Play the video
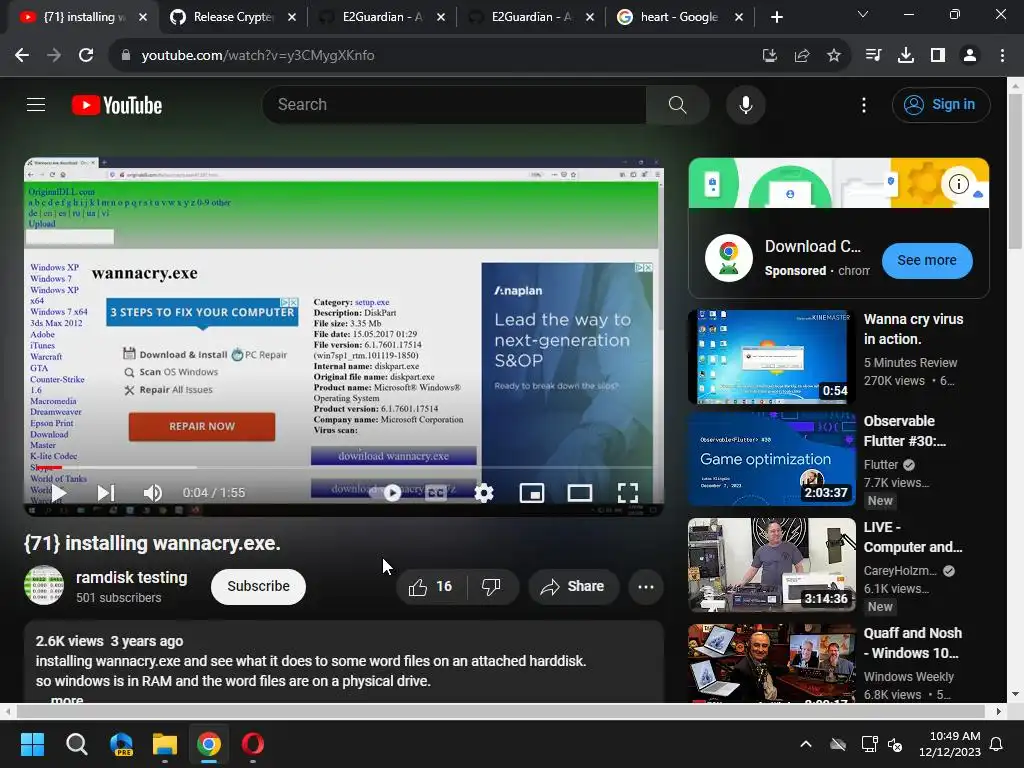1024x768 pixels. coord(59,492)
